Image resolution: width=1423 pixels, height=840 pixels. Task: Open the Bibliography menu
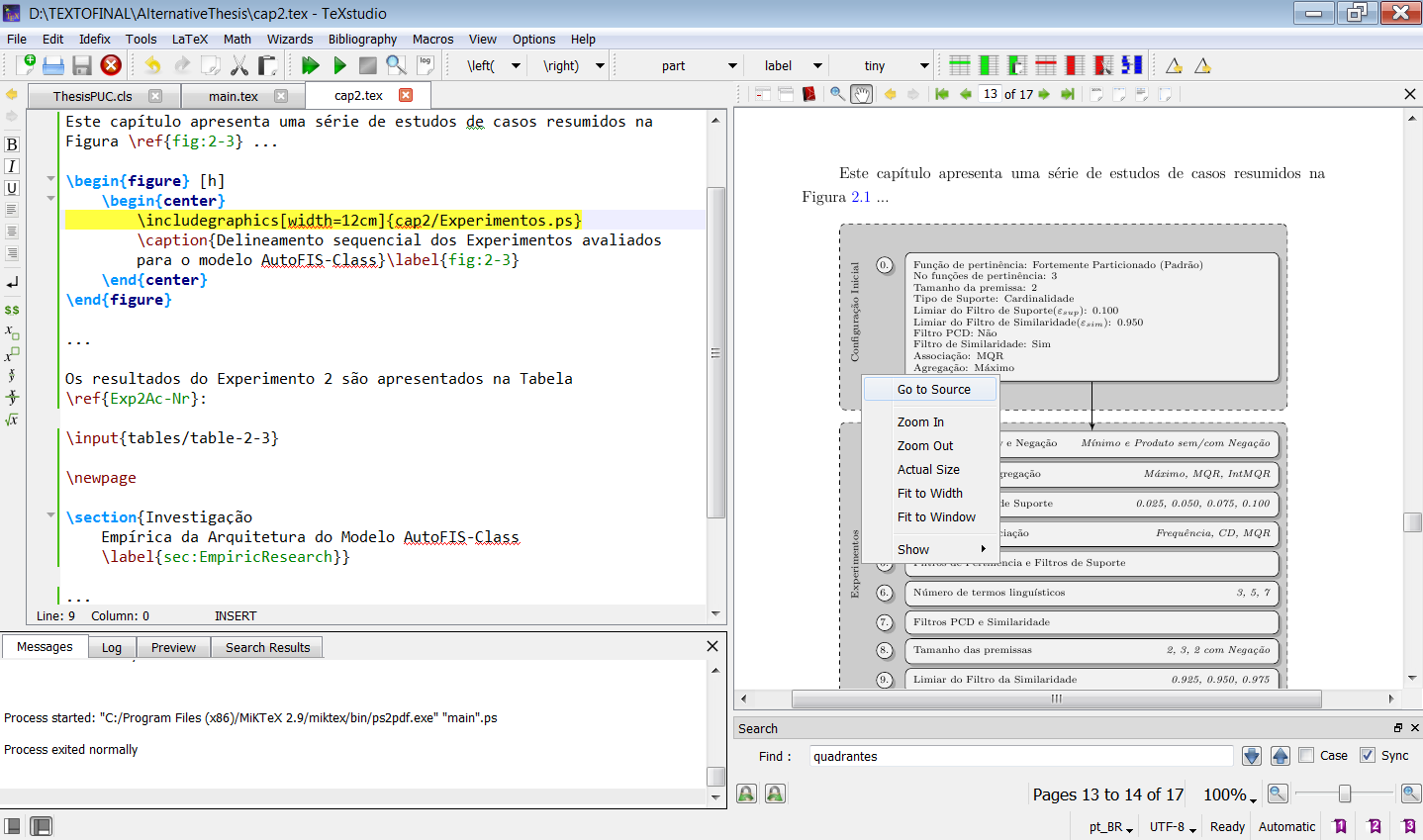362,39
